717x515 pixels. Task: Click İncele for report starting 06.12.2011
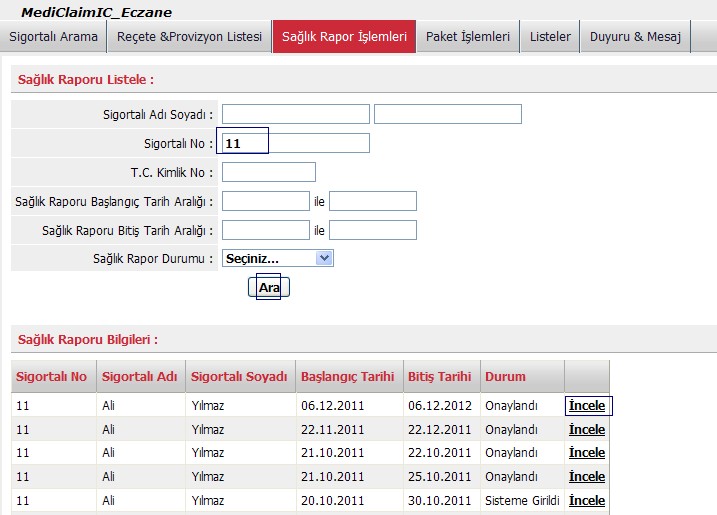click(x=587, y=406)
